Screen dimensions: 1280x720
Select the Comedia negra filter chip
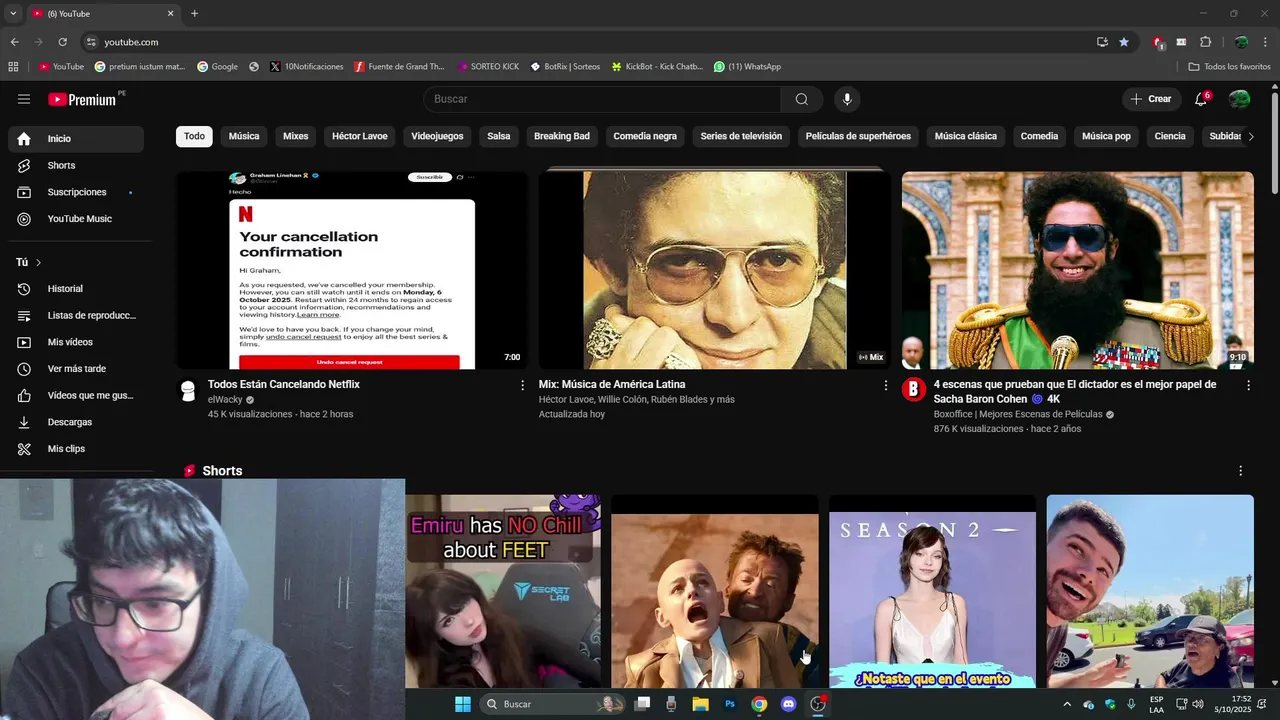pyautogui.click(x=645, y=136)
